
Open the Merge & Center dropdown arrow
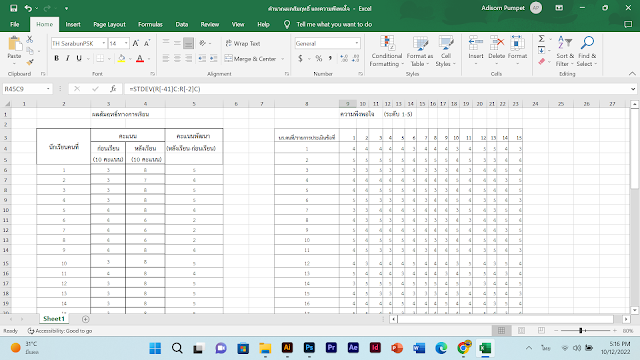click(282, 59)
